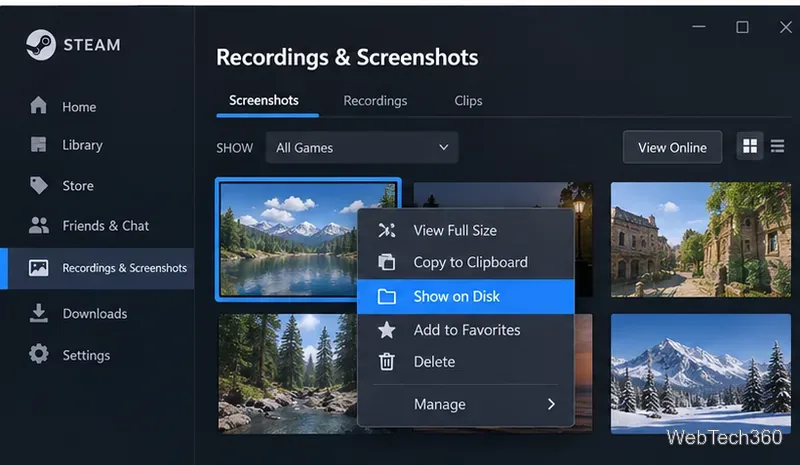
Task: Open the All Games filter dropdown
Action: (362, 148)
